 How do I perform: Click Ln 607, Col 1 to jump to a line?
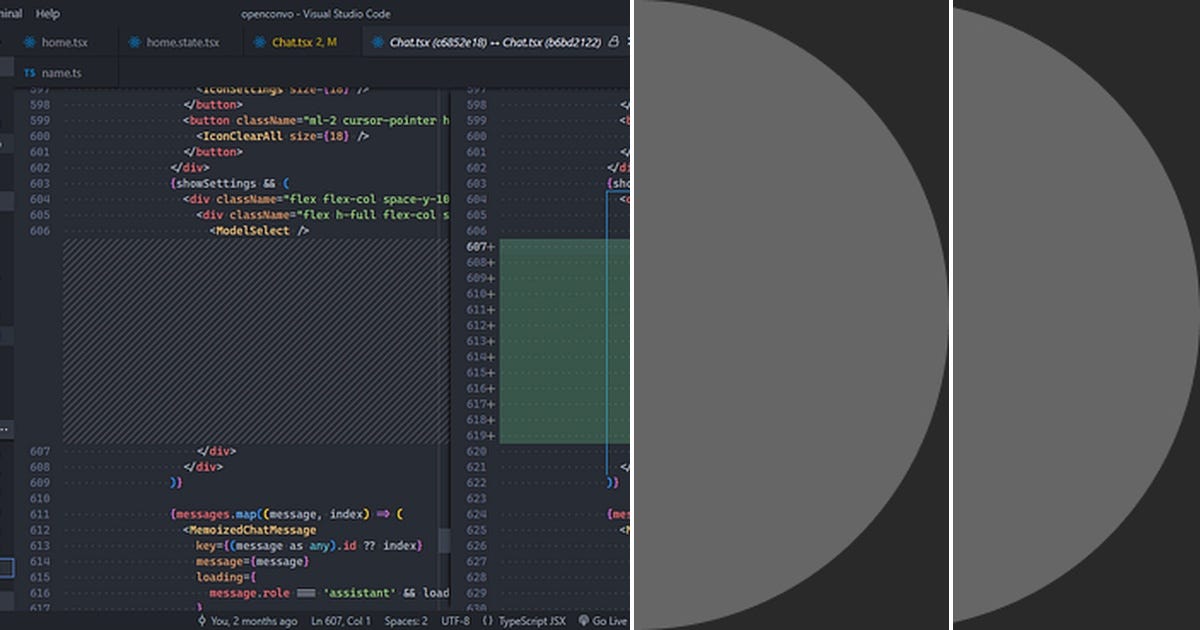(341, 620)
